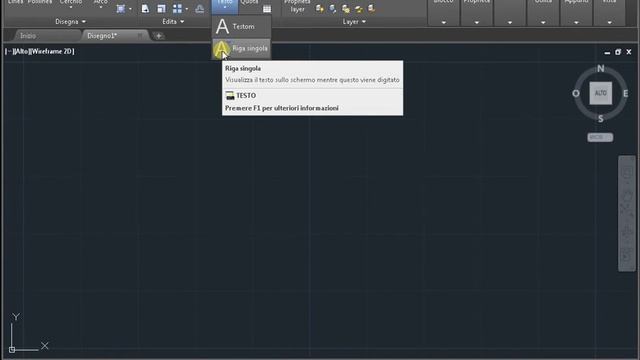The image size is (640, 360).
Task: Open the WCS dropdown below ViewCube
Action: coord(600,138)
